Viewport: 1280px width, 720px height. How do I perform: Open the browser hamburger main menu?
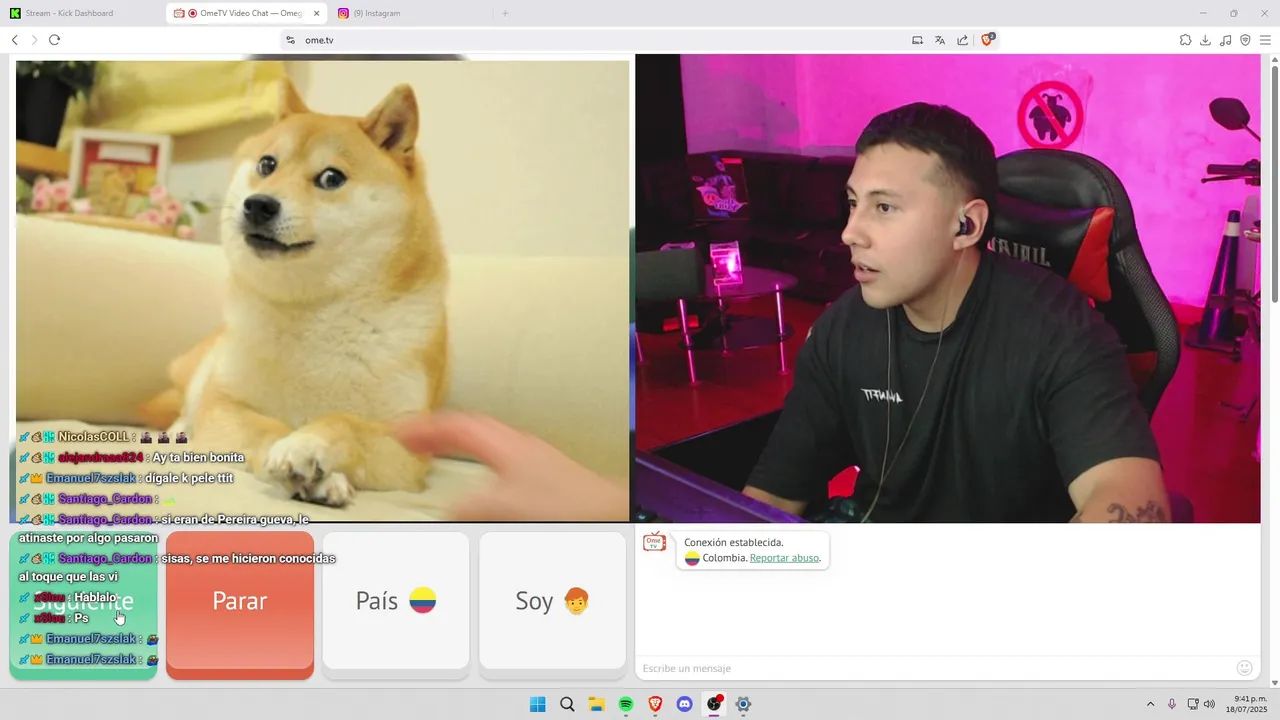point(1265,40)
